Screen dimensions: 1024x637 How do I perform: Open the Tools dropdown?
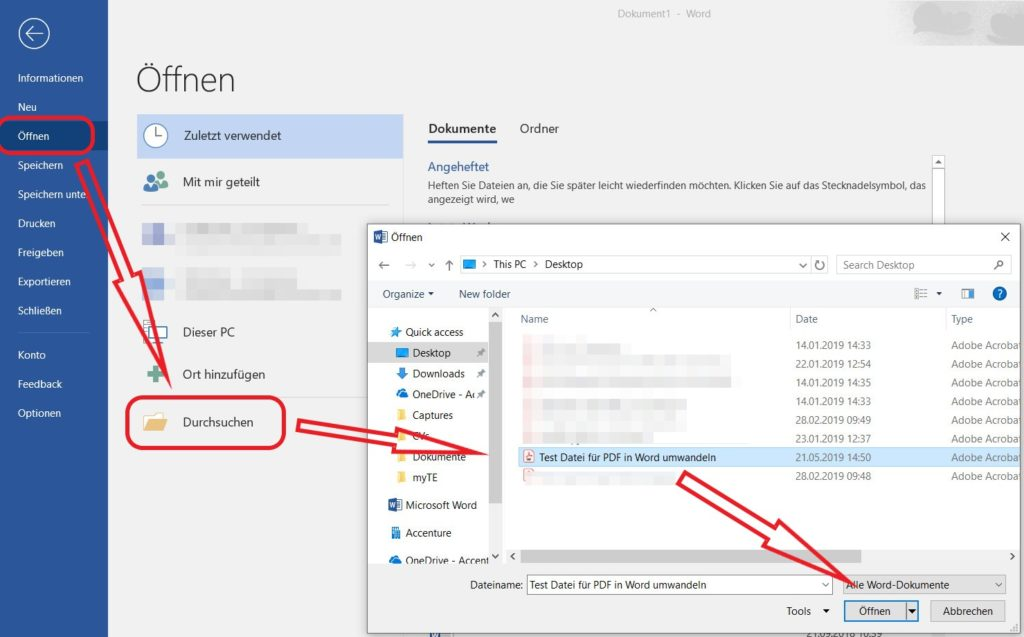click(x=808, y=611)
